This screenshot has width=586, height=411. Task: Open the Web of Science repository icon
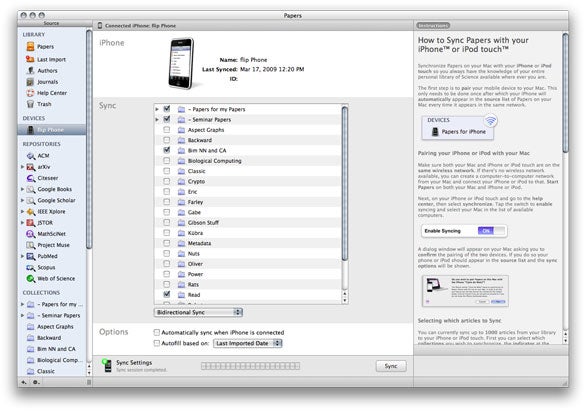[x=31, y=278]
